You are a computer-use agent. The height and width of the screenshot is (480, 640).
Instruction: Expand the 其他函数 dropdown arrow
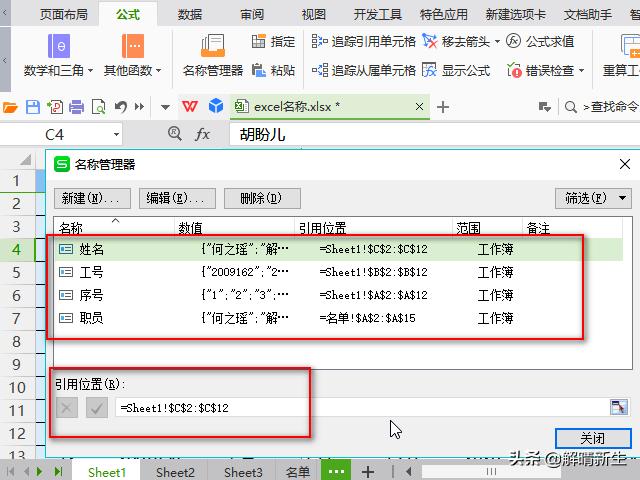point(158,71)
